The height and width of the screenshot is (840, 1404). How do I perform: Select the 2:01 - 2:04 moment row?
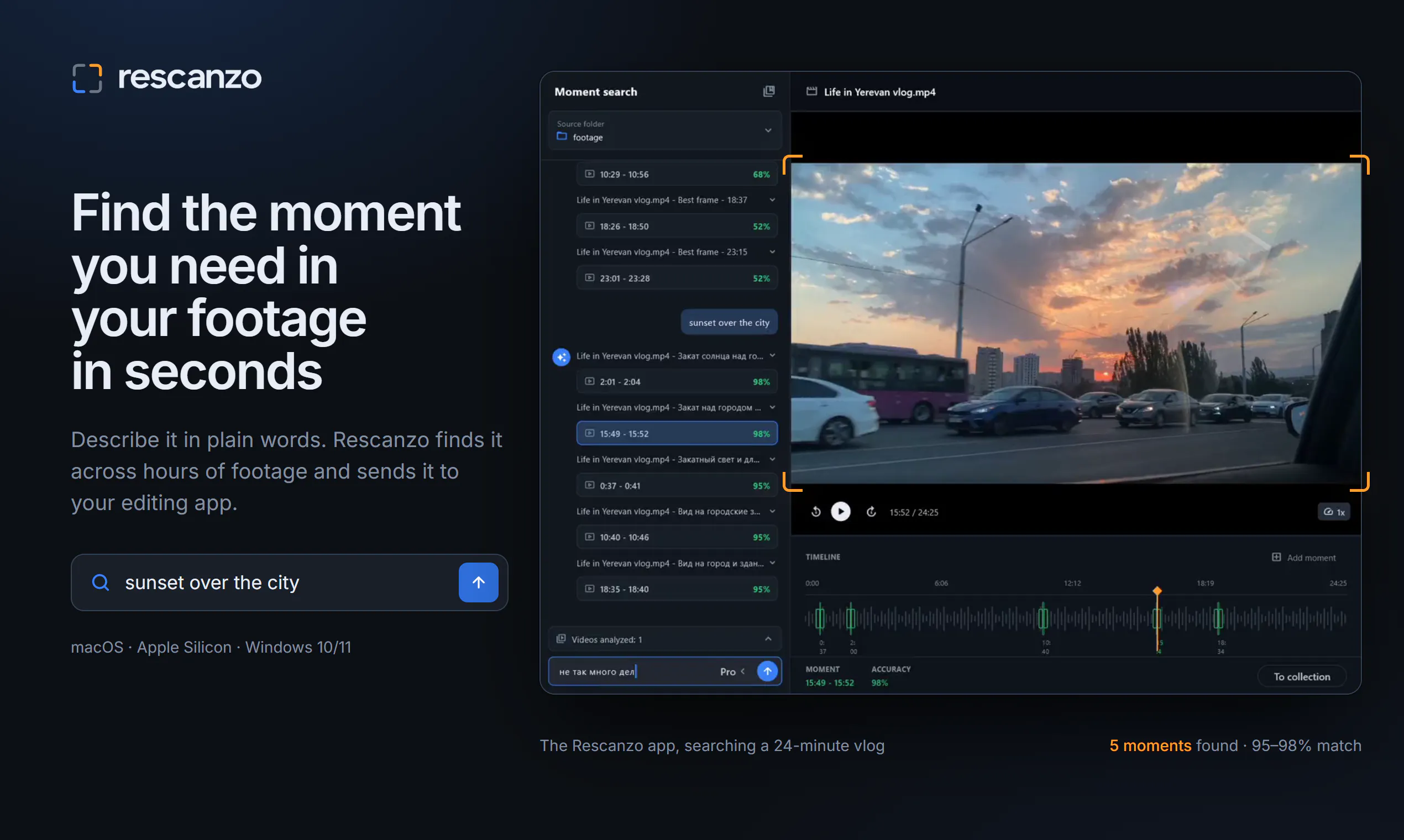pyautogui.click(x=677, y=382)
